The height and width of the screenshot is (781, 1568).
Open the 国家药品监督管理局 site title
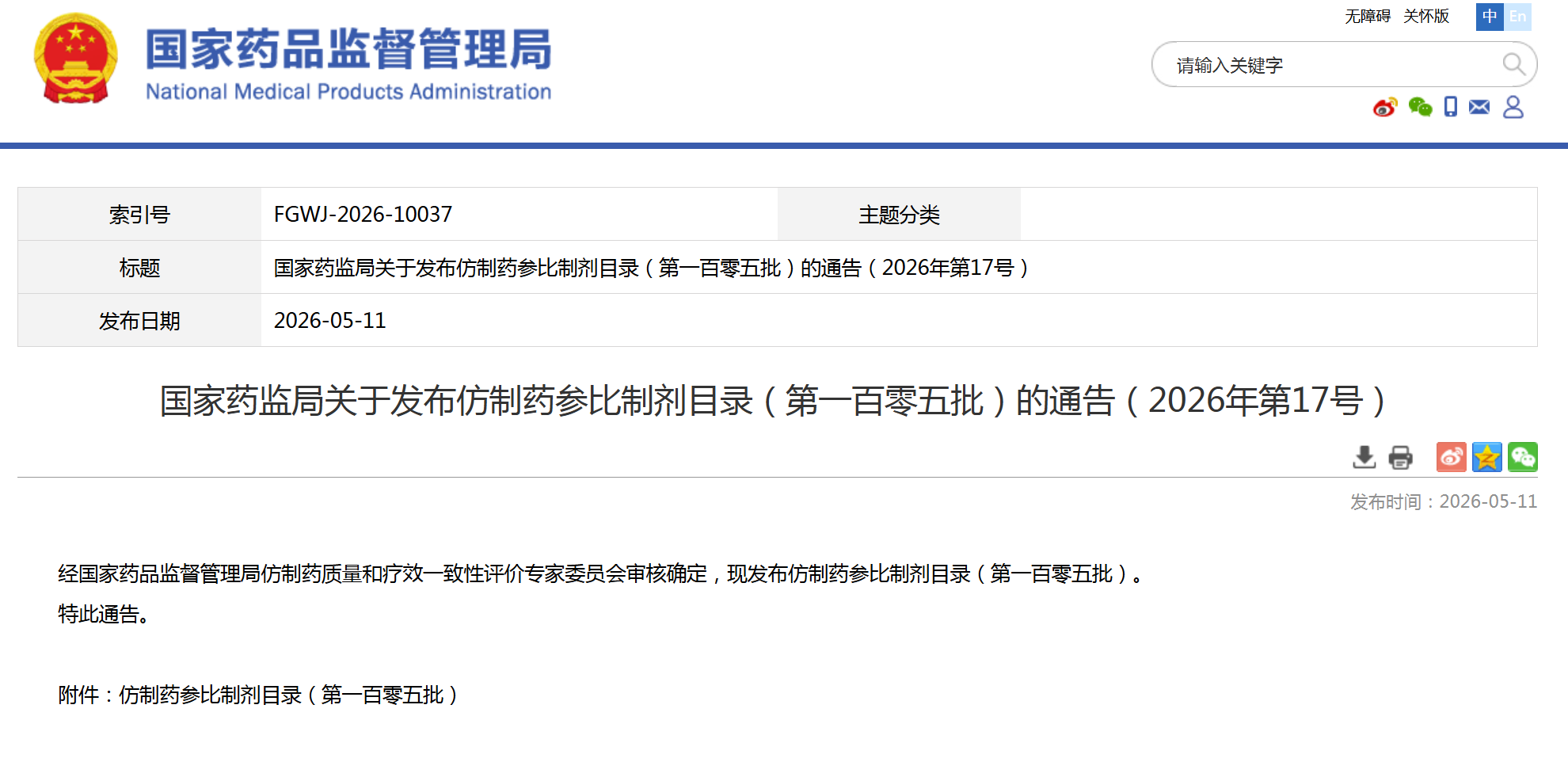(348, 49)
